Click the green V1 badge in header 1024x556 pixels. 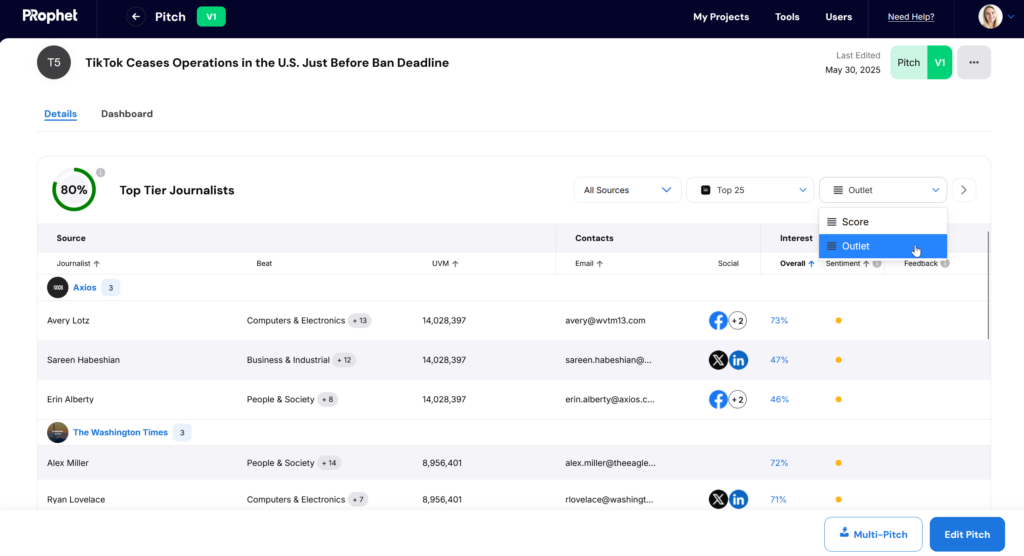pos(211,16)
